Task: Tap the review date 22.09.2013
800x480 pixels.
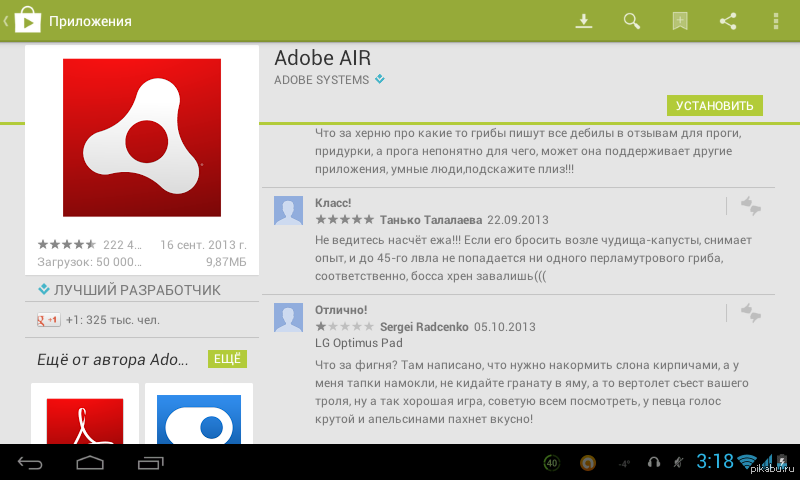Action: coord(518,220)
